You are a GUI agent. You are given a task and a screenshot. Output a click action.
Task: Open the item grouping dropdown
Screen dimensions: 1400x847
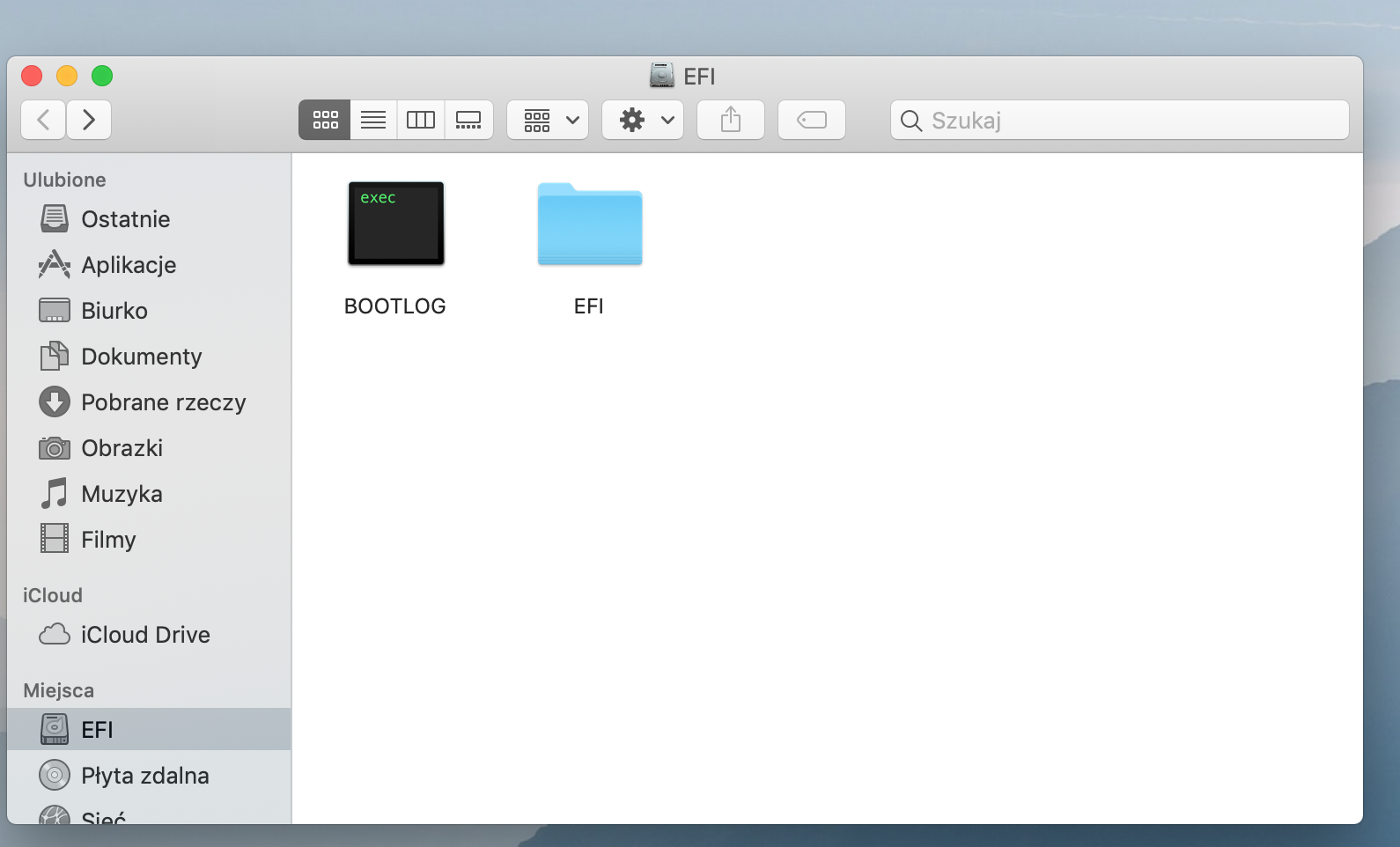[548, 120]
